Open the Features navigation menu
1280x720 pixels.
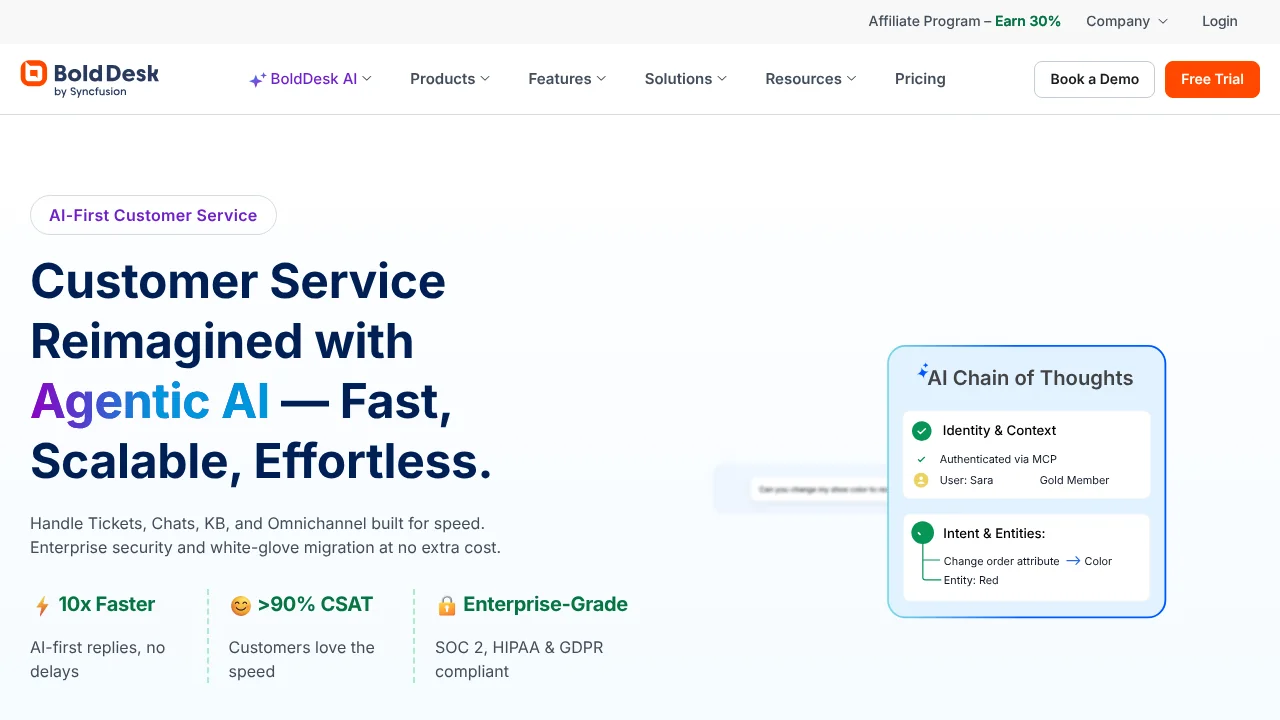point(566,79)
